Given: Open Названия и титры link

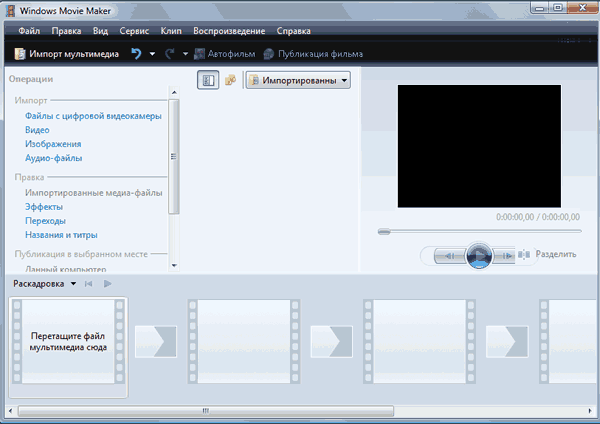Looking at the screenshot, I should click(61, 235).
